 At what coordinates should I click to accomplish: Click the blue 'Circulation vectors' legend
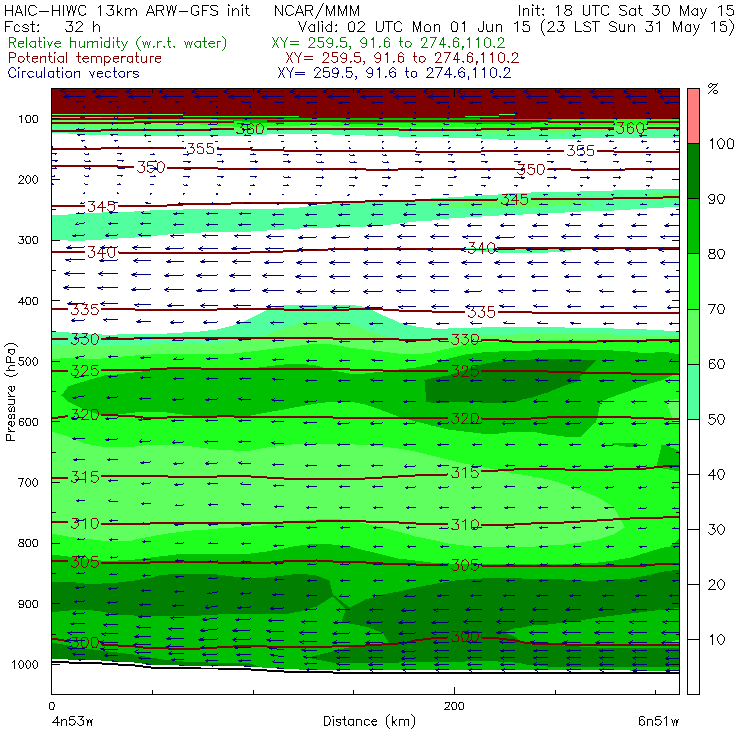pos(74,73)
